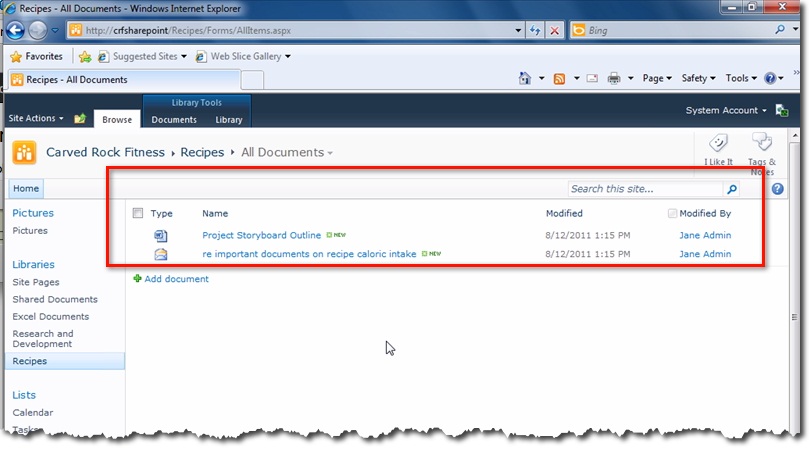Toggle the select-all checkbox beside Type

[x=138, y=213]
